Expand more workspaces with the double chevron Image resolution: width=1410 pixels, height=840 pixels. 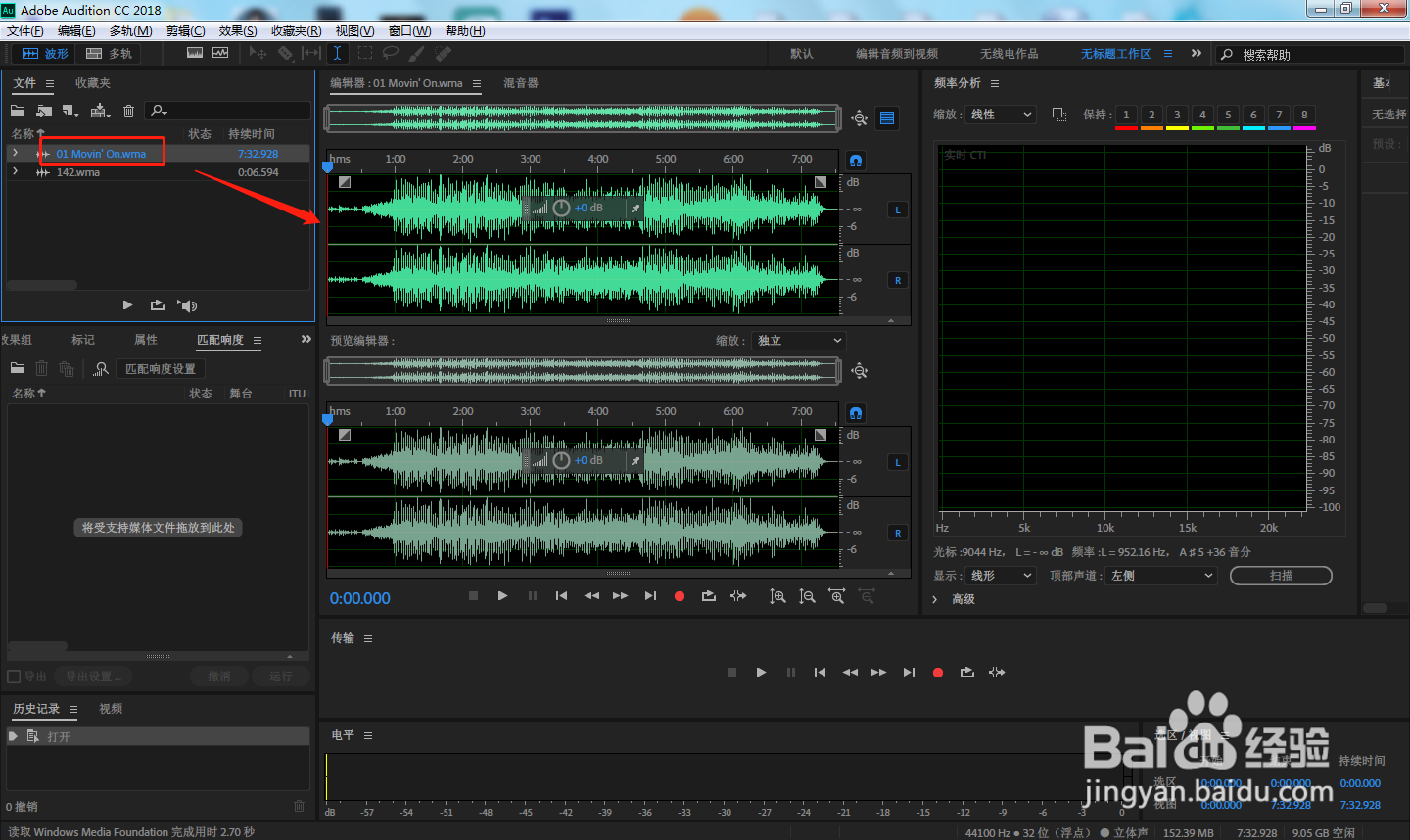[x=1197, y=53]
